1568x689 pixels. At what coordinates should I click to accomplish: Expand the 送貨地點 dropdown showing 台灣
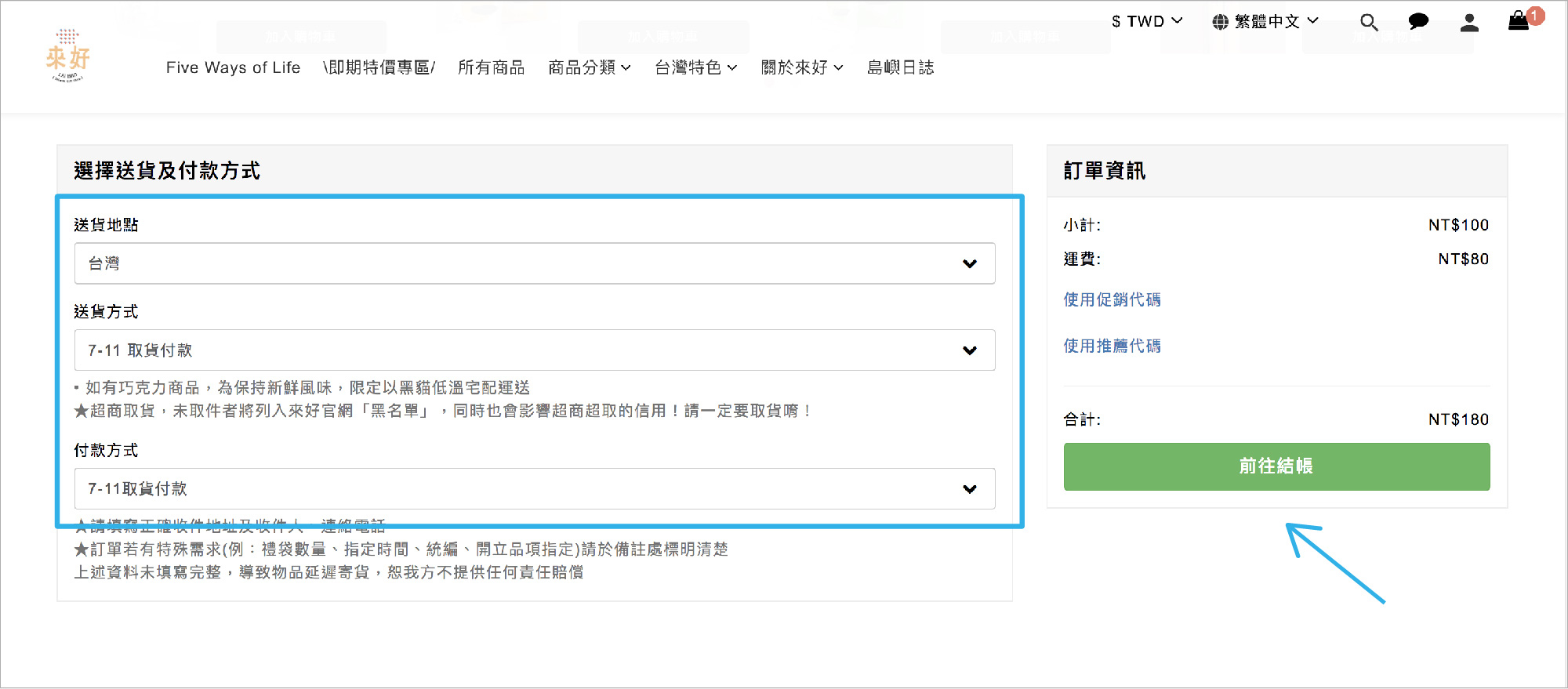[534, 263]
